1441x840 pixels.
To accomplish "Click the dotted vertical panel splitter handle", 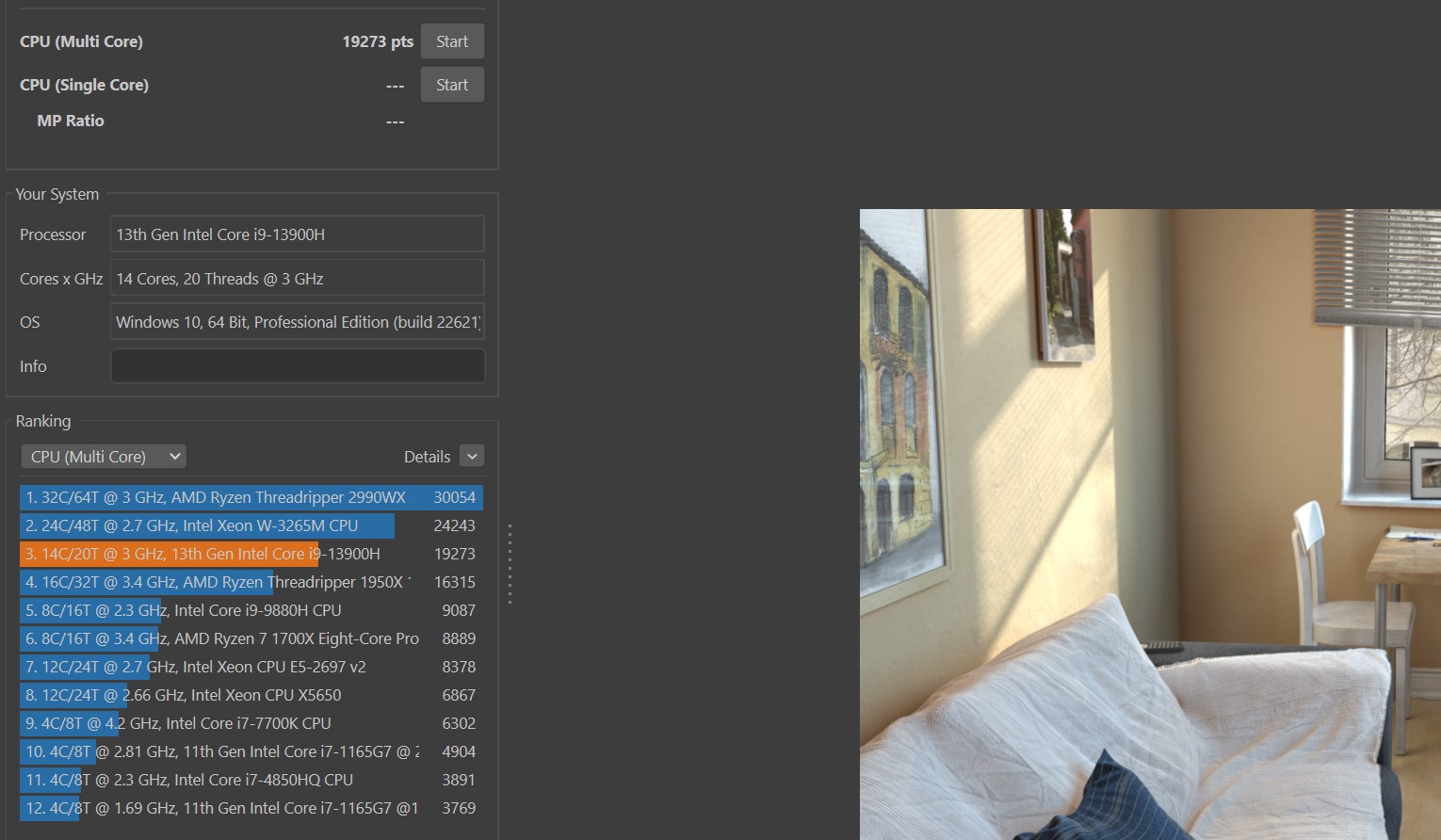I will [510, 563].
